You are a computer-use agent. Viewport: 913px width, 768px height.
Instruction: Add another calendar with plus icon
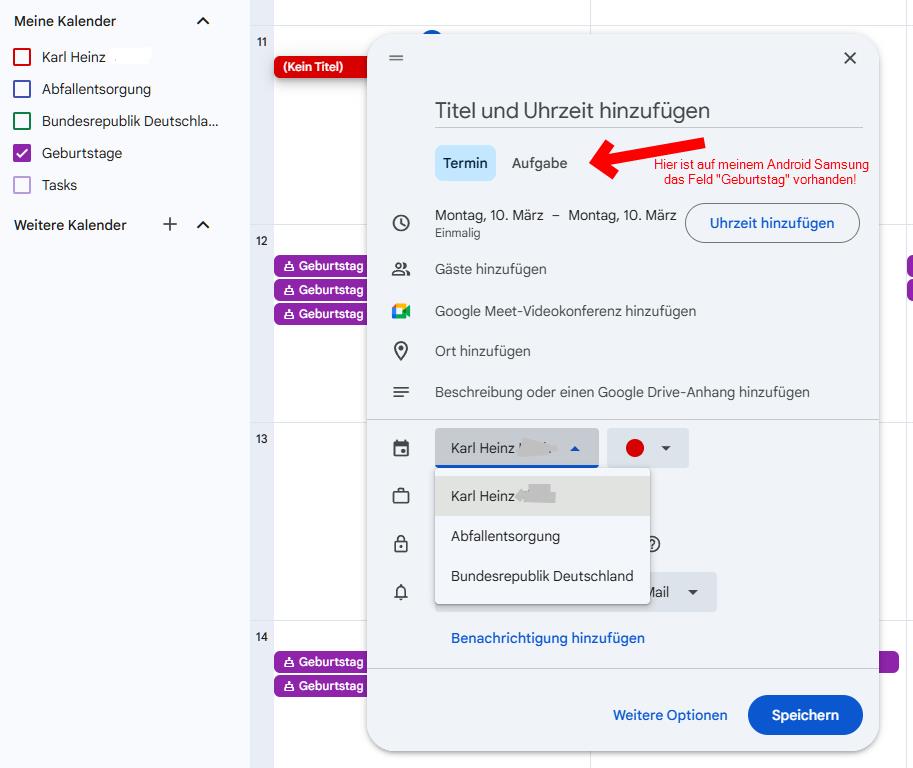pos(170,224)
